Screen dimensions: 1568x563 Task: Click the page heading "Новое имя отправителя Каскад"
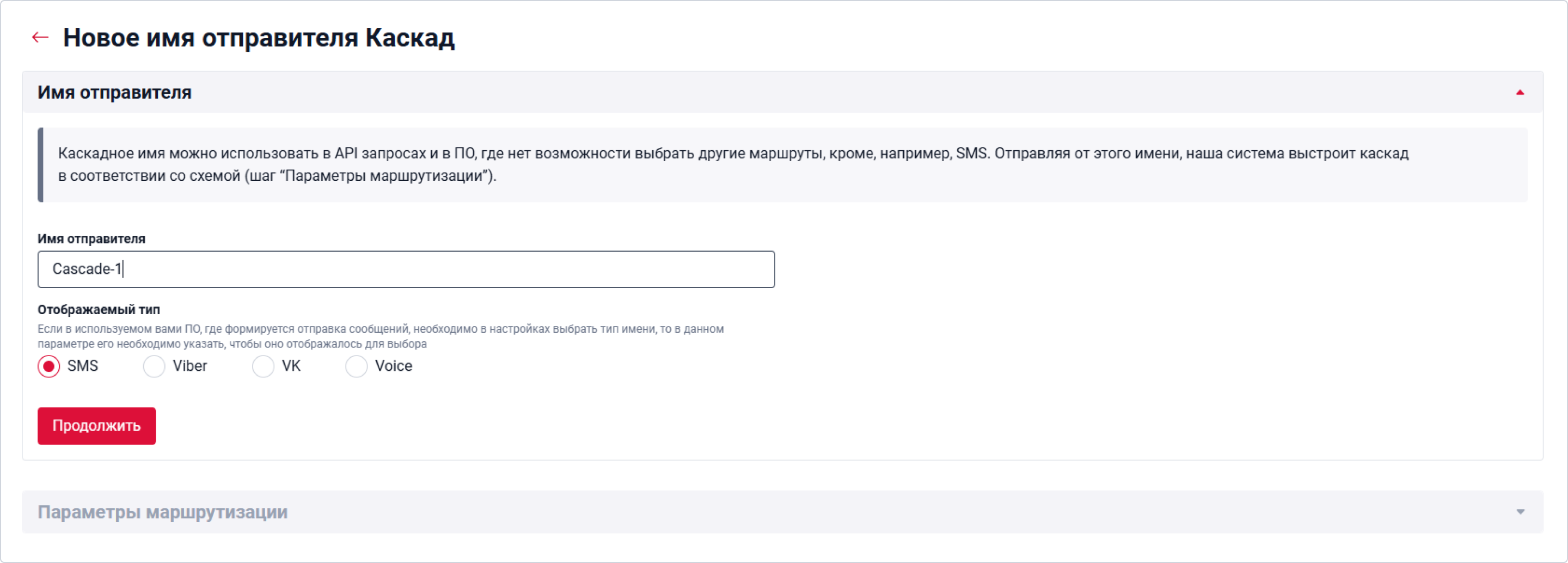tap(259, 38)
